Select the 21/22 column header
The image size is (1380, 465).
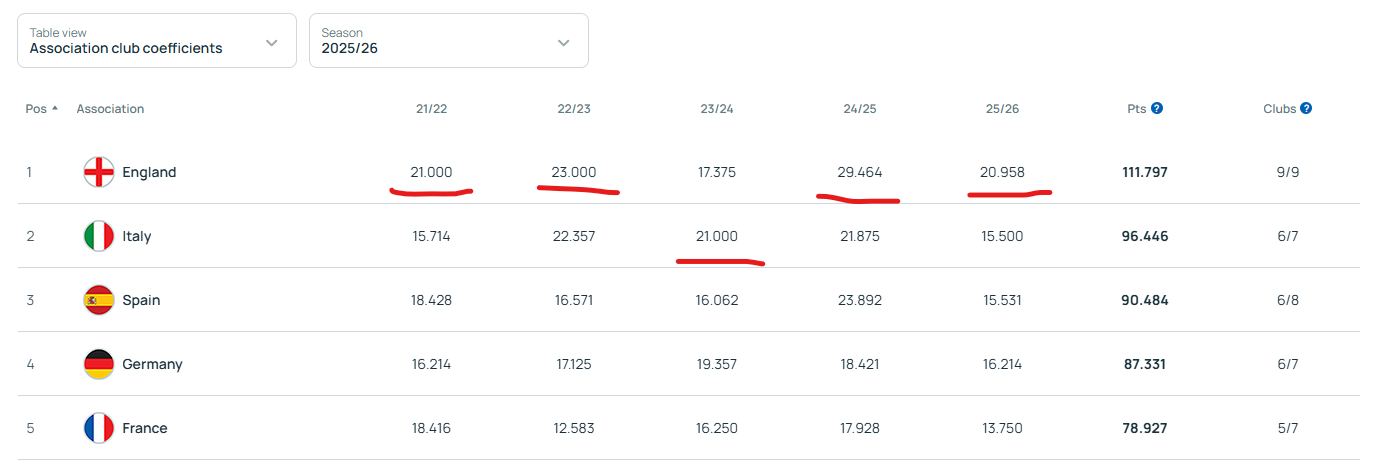(x=431, y=109)
